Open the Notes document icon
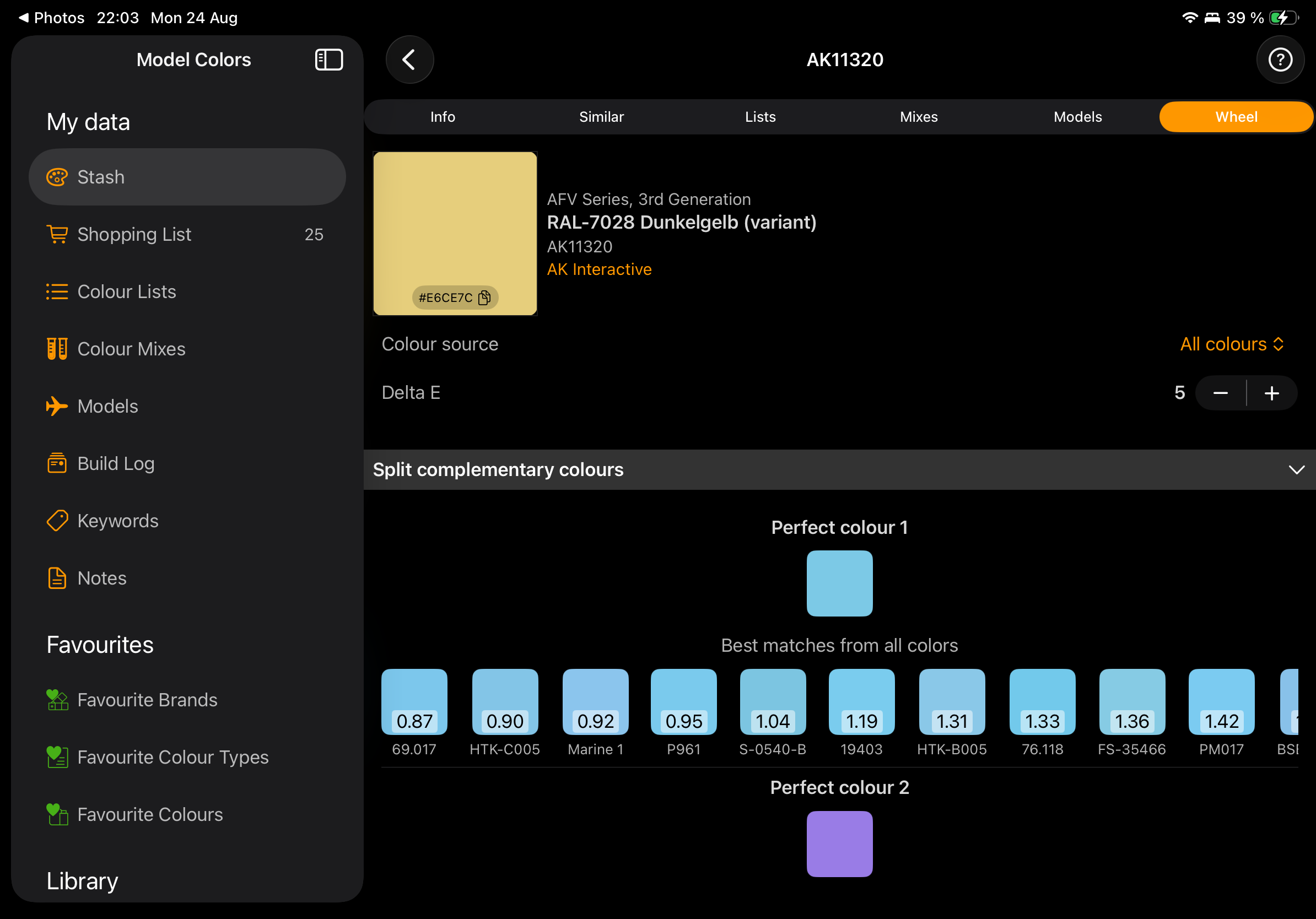 click(x=57, y=578)
